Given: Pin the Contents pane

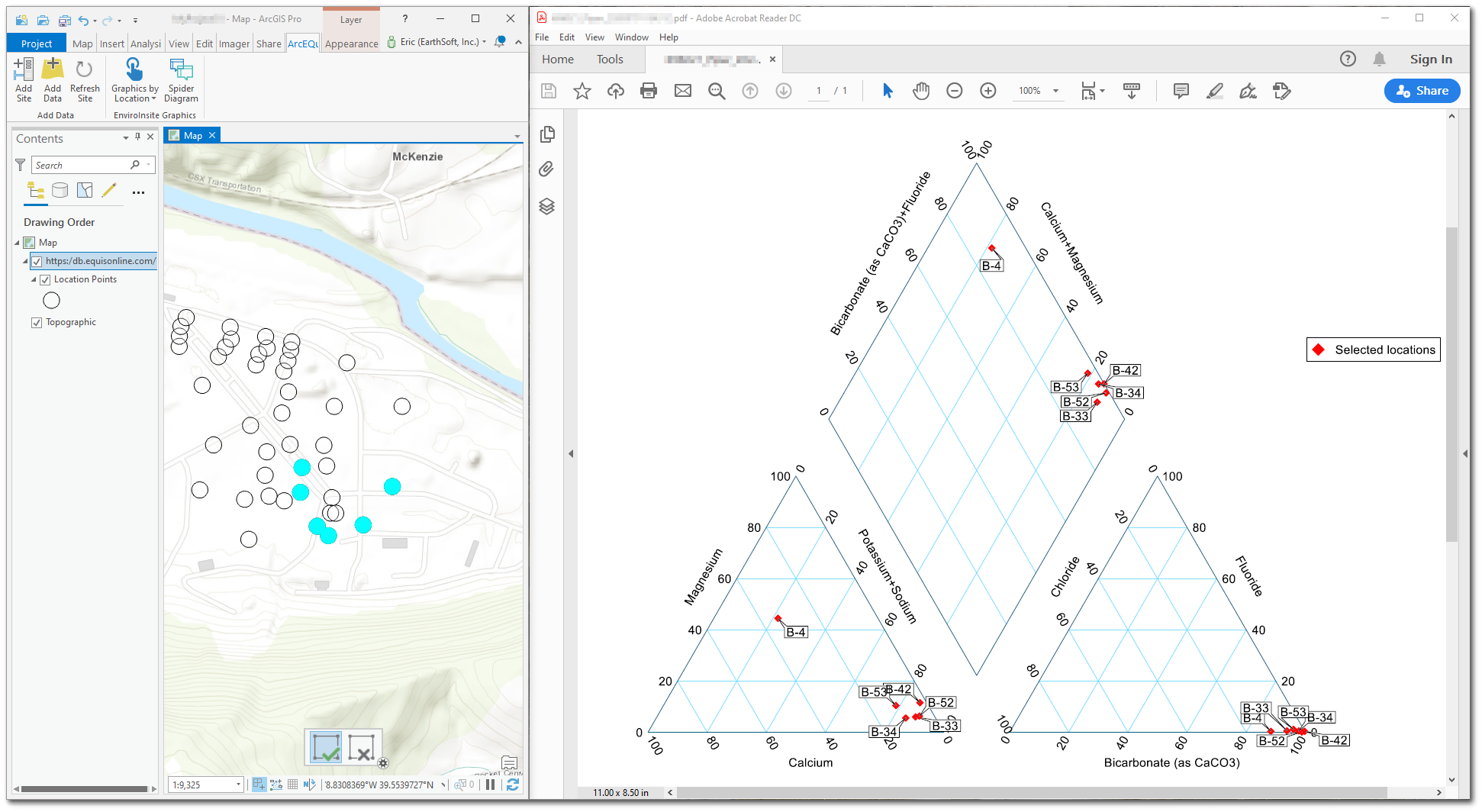Looking at the screenshot, I should [x=137, y=137].
